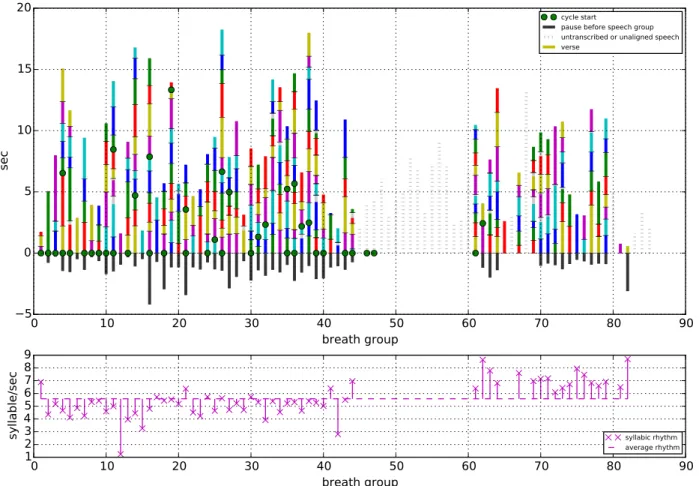Click the black pause line sample in legend
Image resolution: width=699 pixels, height=486 pixels.
(549, 27)
